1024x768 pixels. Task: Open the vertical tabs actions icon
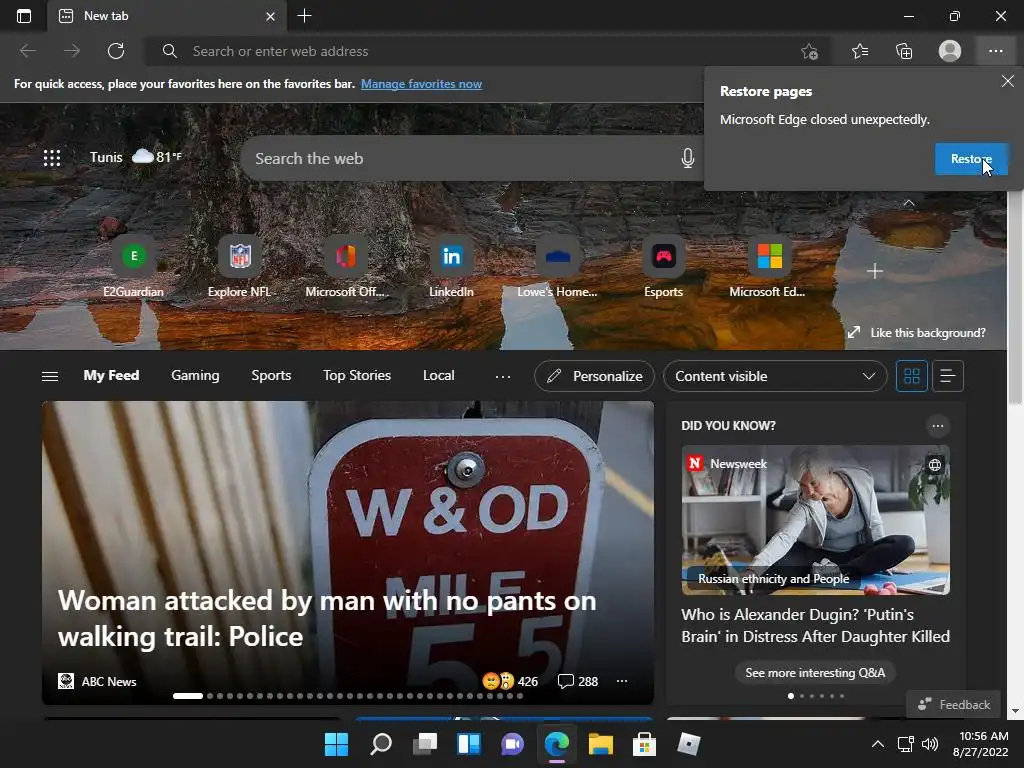pos(24,16)
